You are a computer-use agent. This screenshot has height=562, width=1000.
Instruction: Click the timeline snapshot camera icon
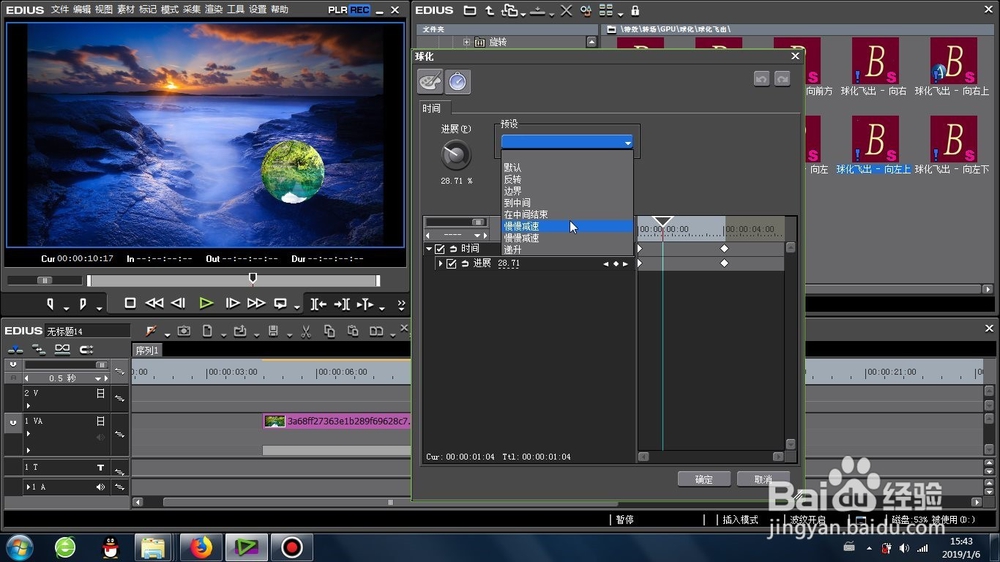(x=184, y=331)
